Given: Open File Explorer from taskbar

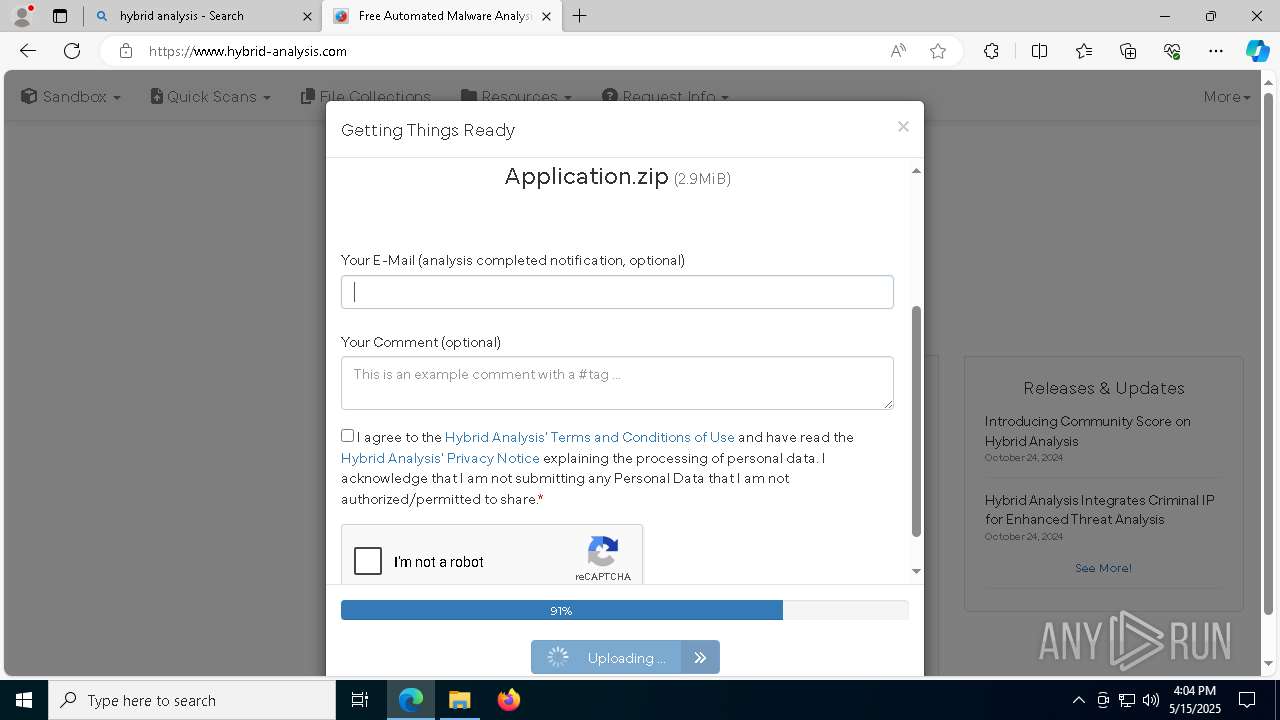Looking at the screenshot, I should pyautogui.click(x=459, y=700).
